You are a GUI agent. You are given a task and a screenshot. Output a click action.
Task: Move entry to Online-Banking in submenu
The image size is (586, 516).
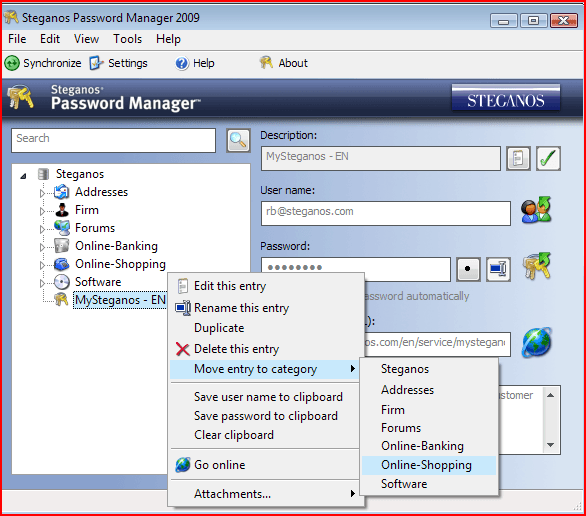pyautogui.click(x=429, y=446)
